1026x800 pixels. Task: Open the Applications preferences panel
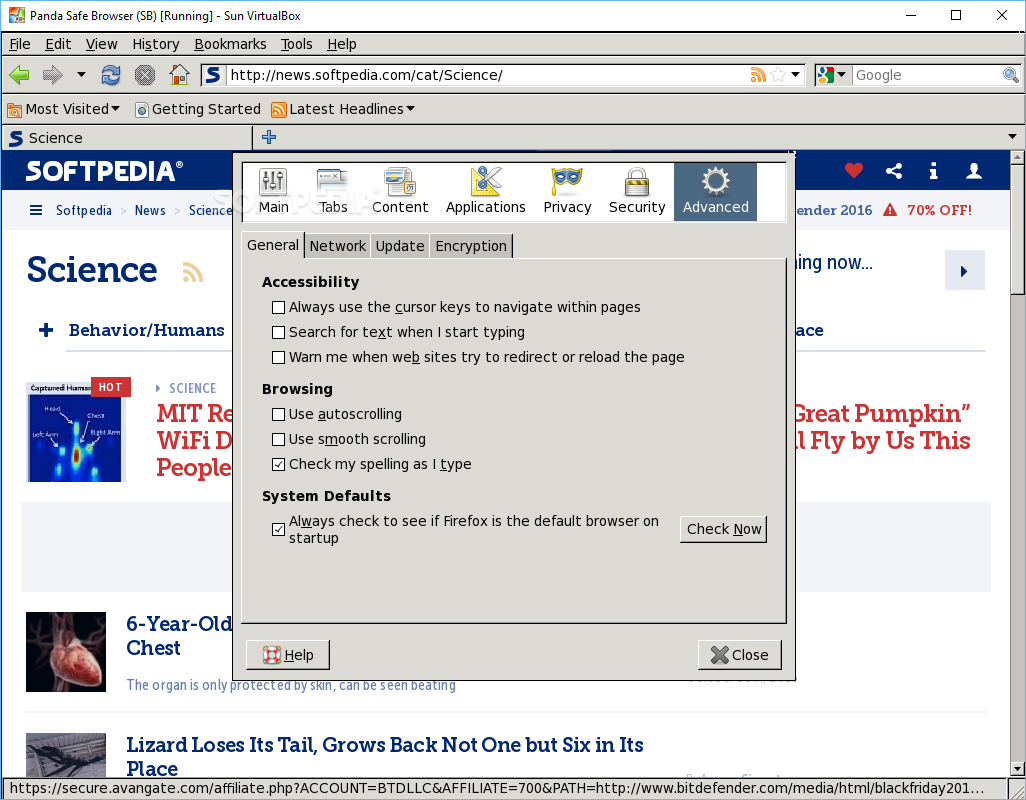click(486, 191)
